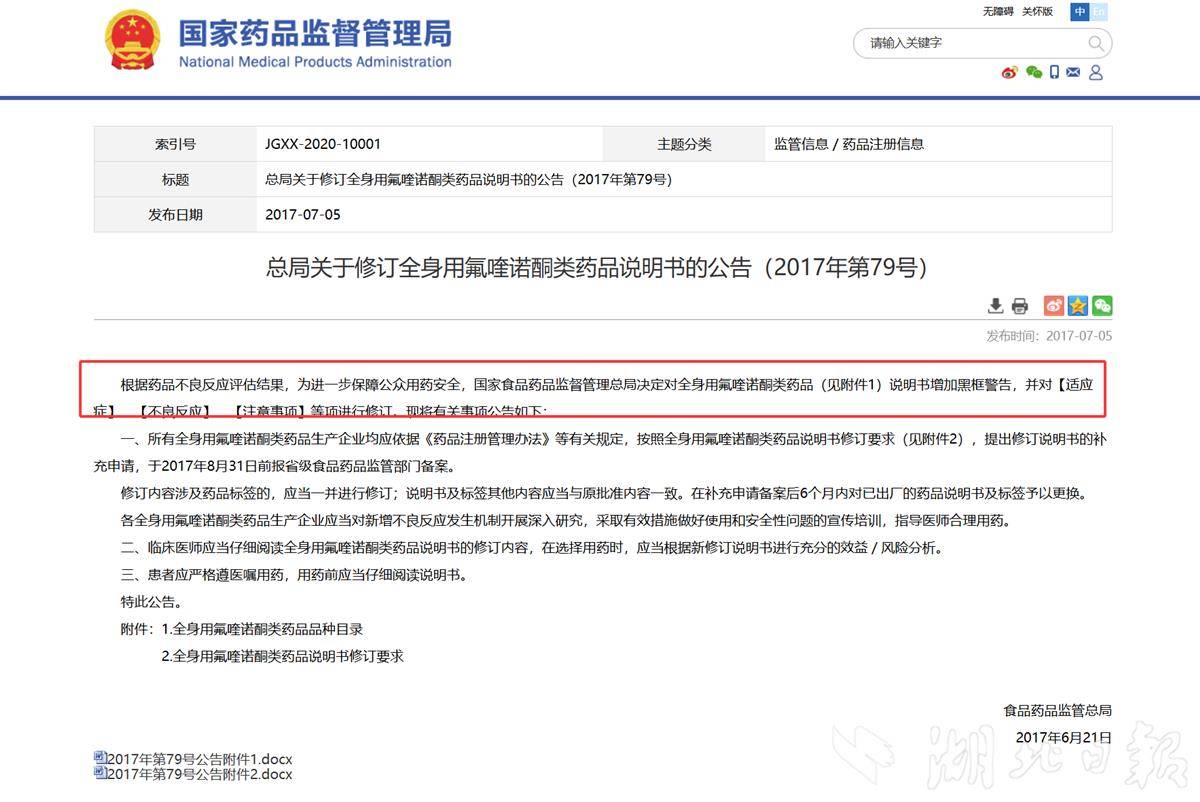Click the 索引号 table label
The width and height of the screenshot is (1200, 802).
(x=175, y=144)
